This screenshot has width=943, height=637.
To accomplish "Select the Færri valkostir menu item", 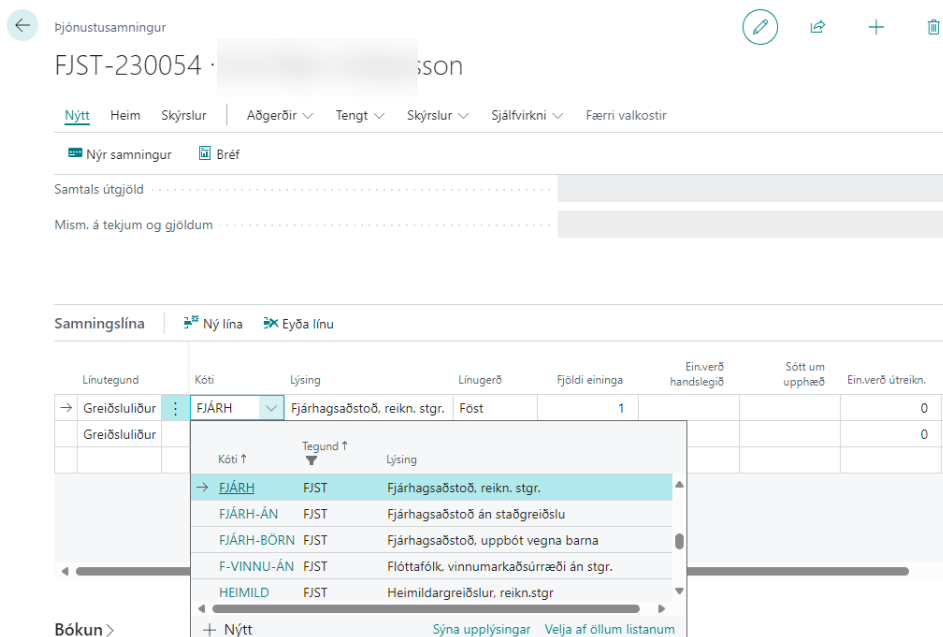I will click(626, 115).
